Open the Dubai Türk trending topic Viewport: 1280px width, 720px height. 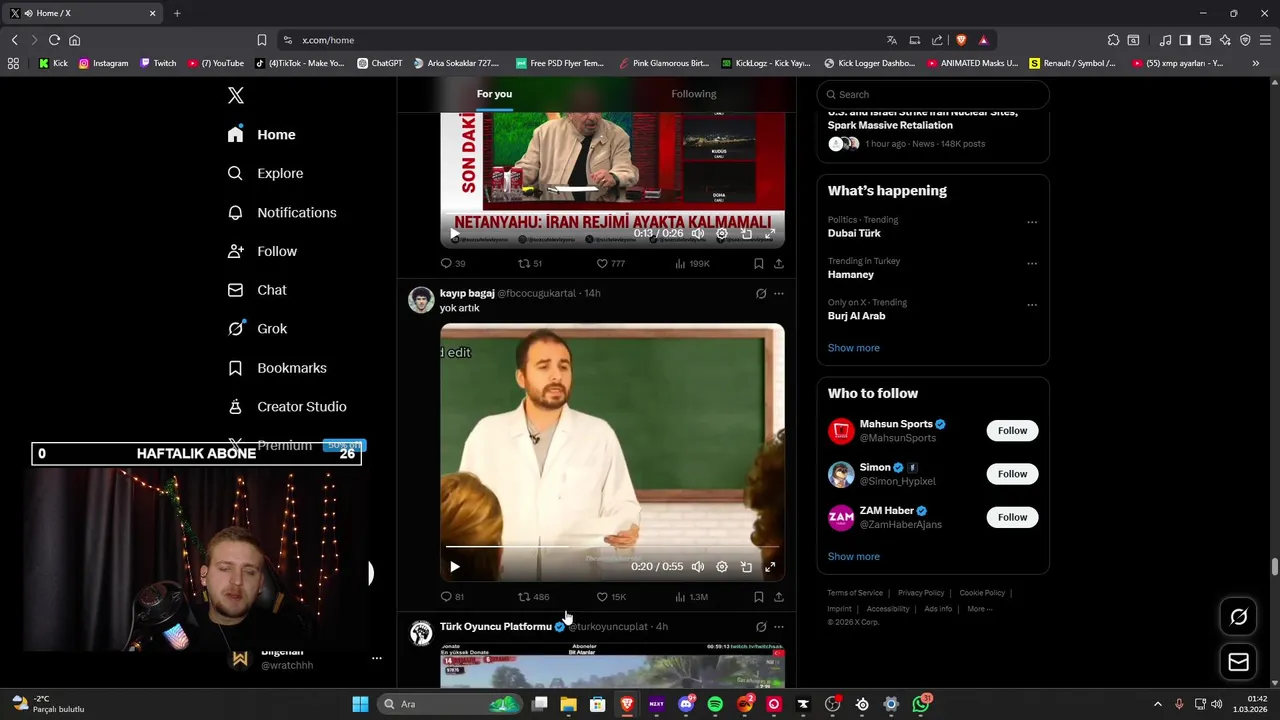(x=854, y=233)
